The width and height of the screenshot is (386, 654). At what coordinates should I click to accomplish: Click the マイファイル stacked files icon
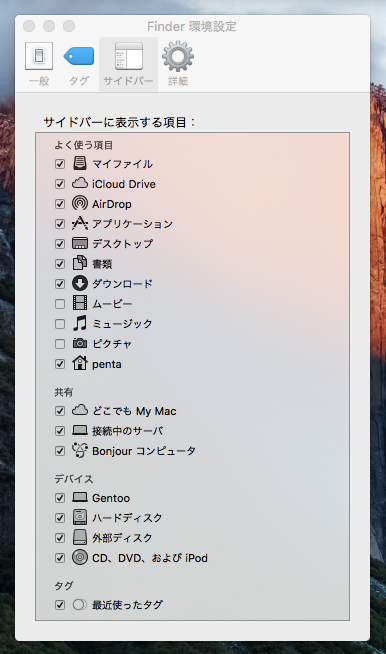(80, 163)
